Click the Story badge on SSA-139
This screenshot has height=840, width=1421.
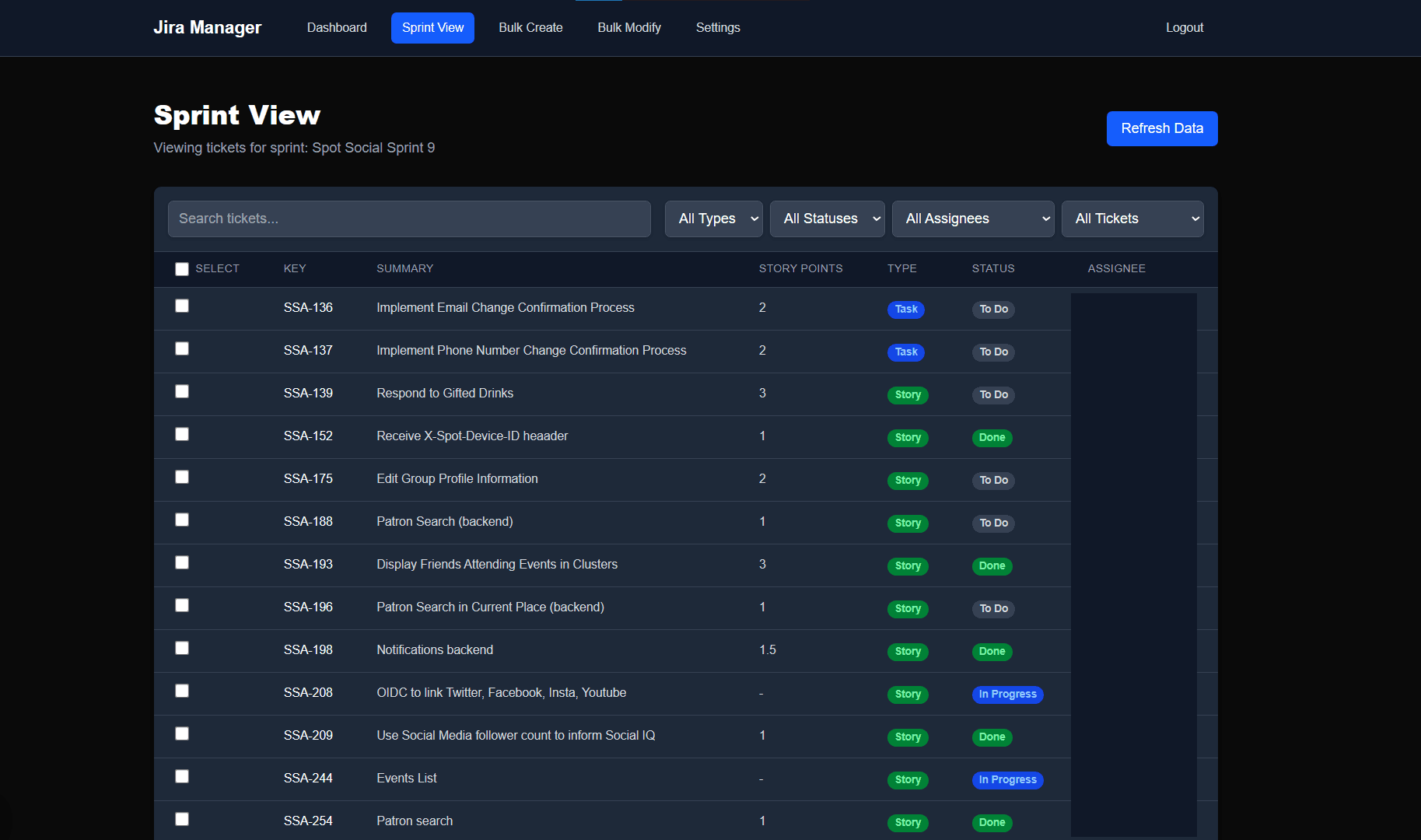908,395
